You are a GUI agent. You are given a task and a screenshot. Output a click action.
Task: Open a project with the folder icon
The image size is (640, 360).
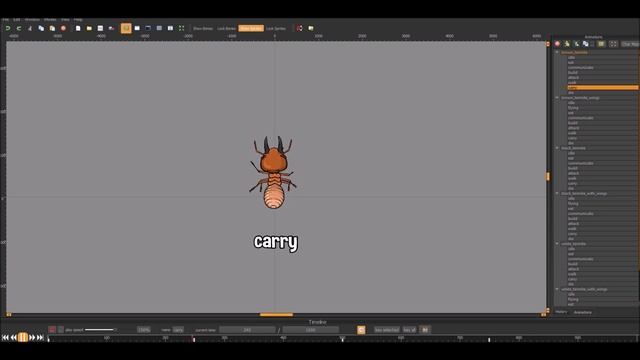tap(89, 28)
